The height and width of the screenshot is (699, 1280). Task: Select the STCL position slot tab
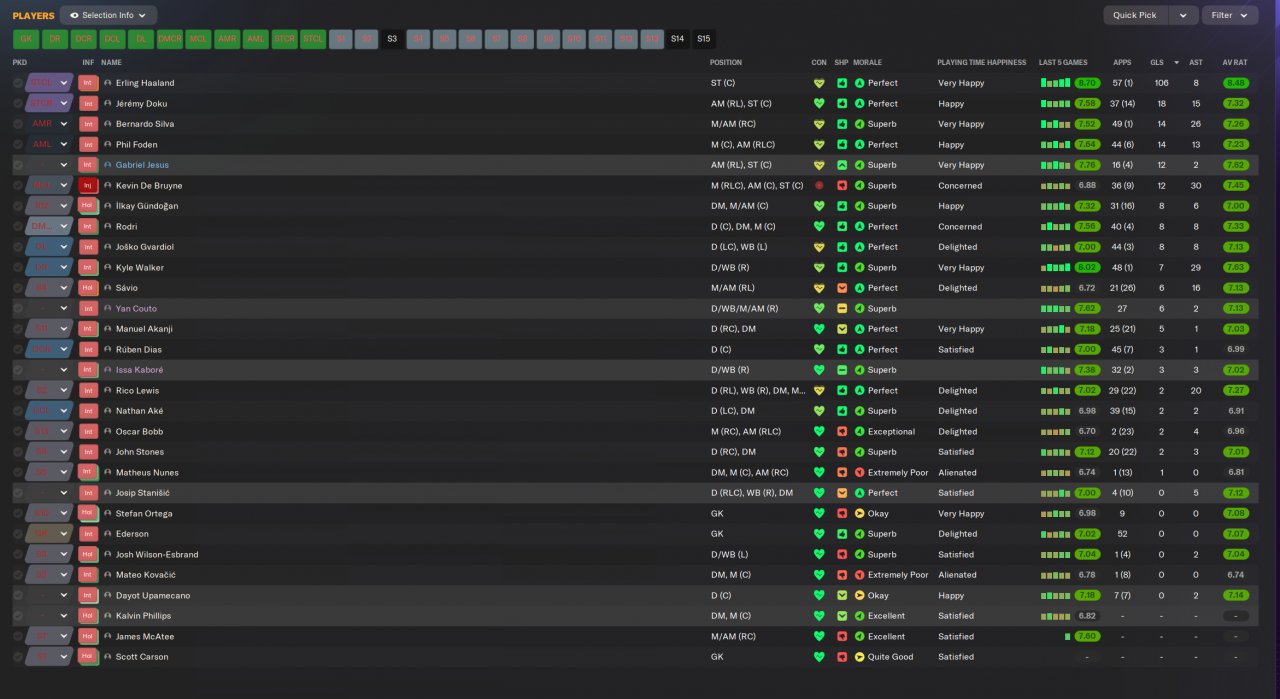tap(313, 39)
